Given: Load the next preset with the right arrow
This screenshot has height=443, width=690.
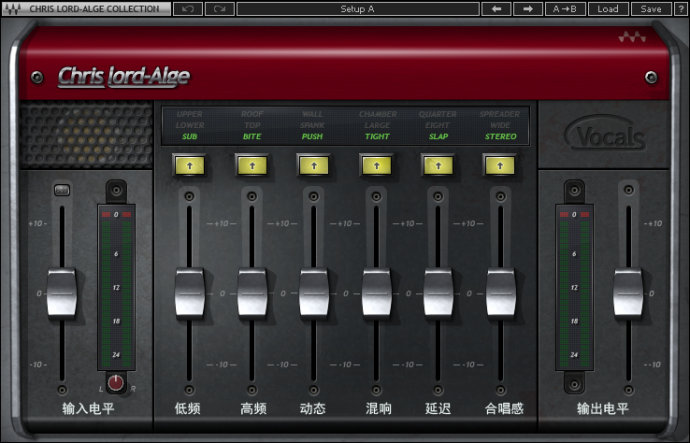Looking at the screenshot, I should click(x=528, y=9).
